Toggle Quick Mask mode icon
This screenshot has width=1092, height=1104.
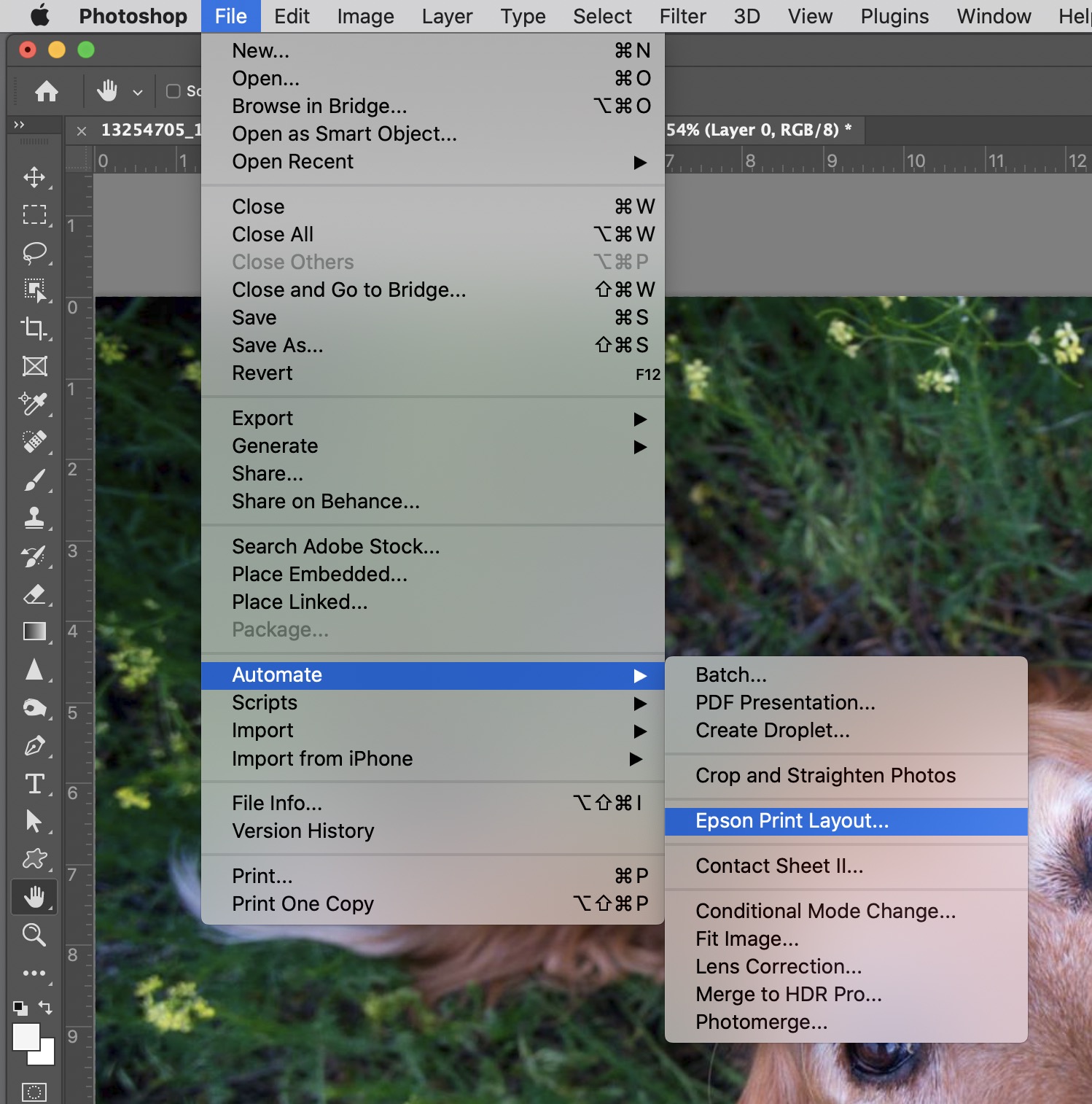coord(34,1092)
